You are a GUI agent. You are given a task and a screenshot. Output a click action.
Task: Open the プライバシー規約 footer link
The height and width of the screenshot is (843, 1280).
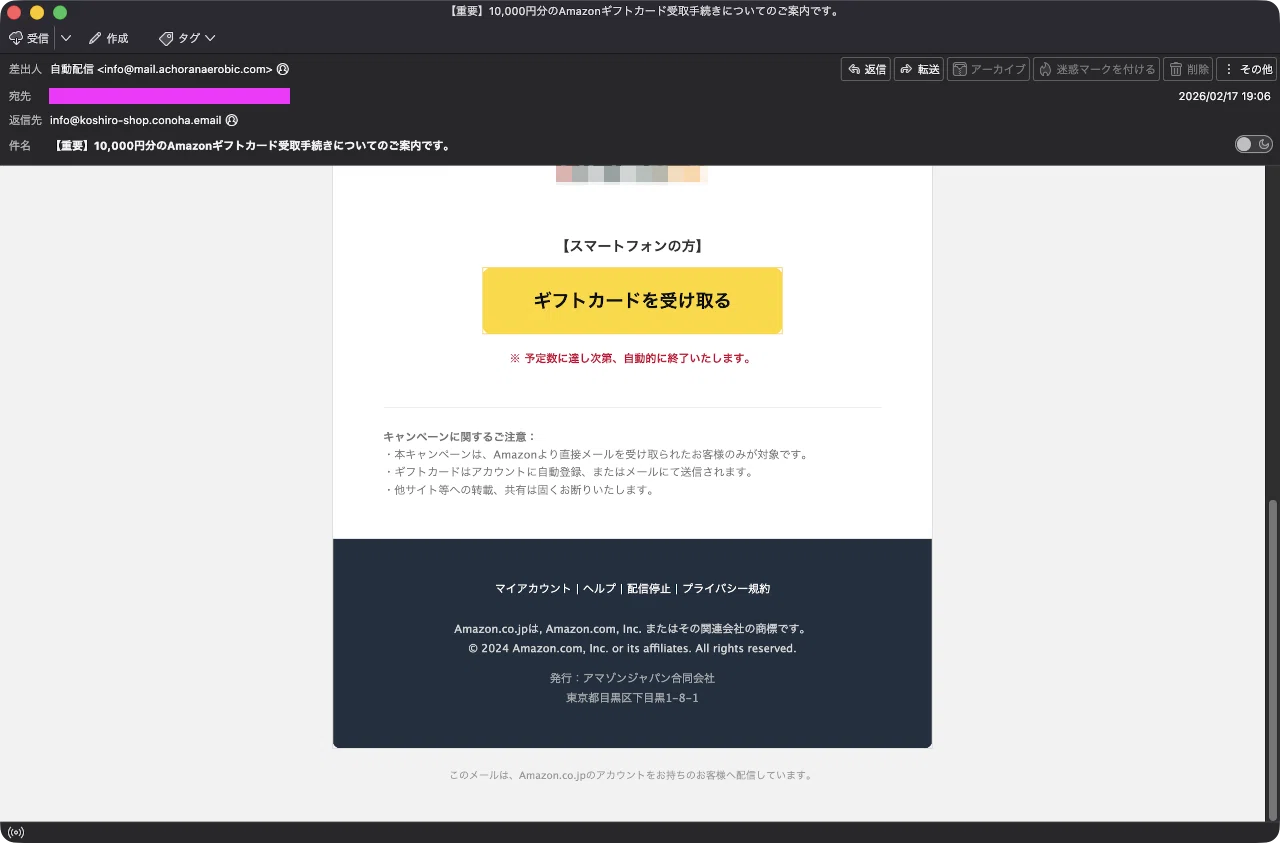pyautogui.click(x=726, y=588)
